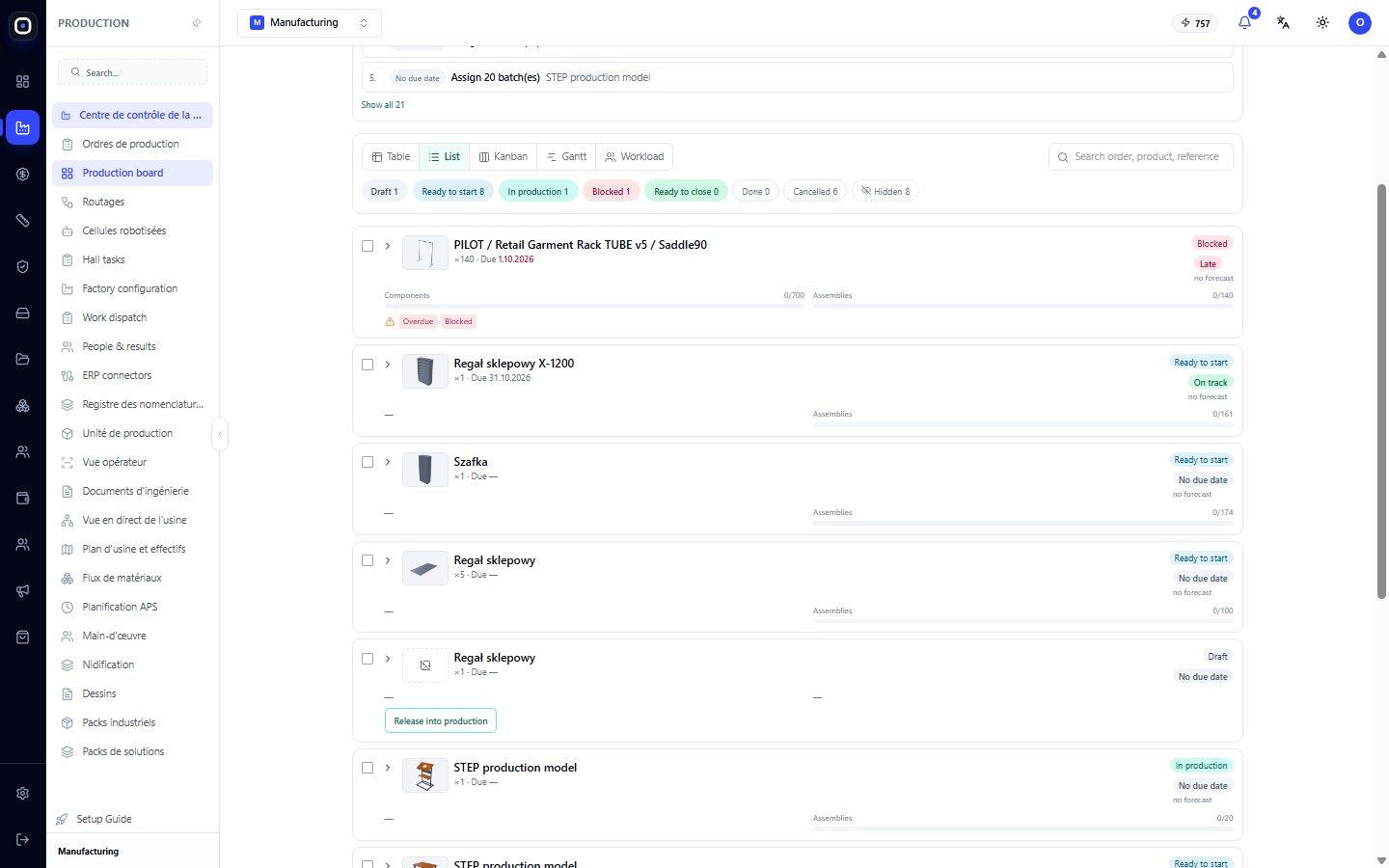Viewport: 1389px width, 868px height.
Task: Open Setup Guide in the sidebar
Action: click(x=104, y=819)
